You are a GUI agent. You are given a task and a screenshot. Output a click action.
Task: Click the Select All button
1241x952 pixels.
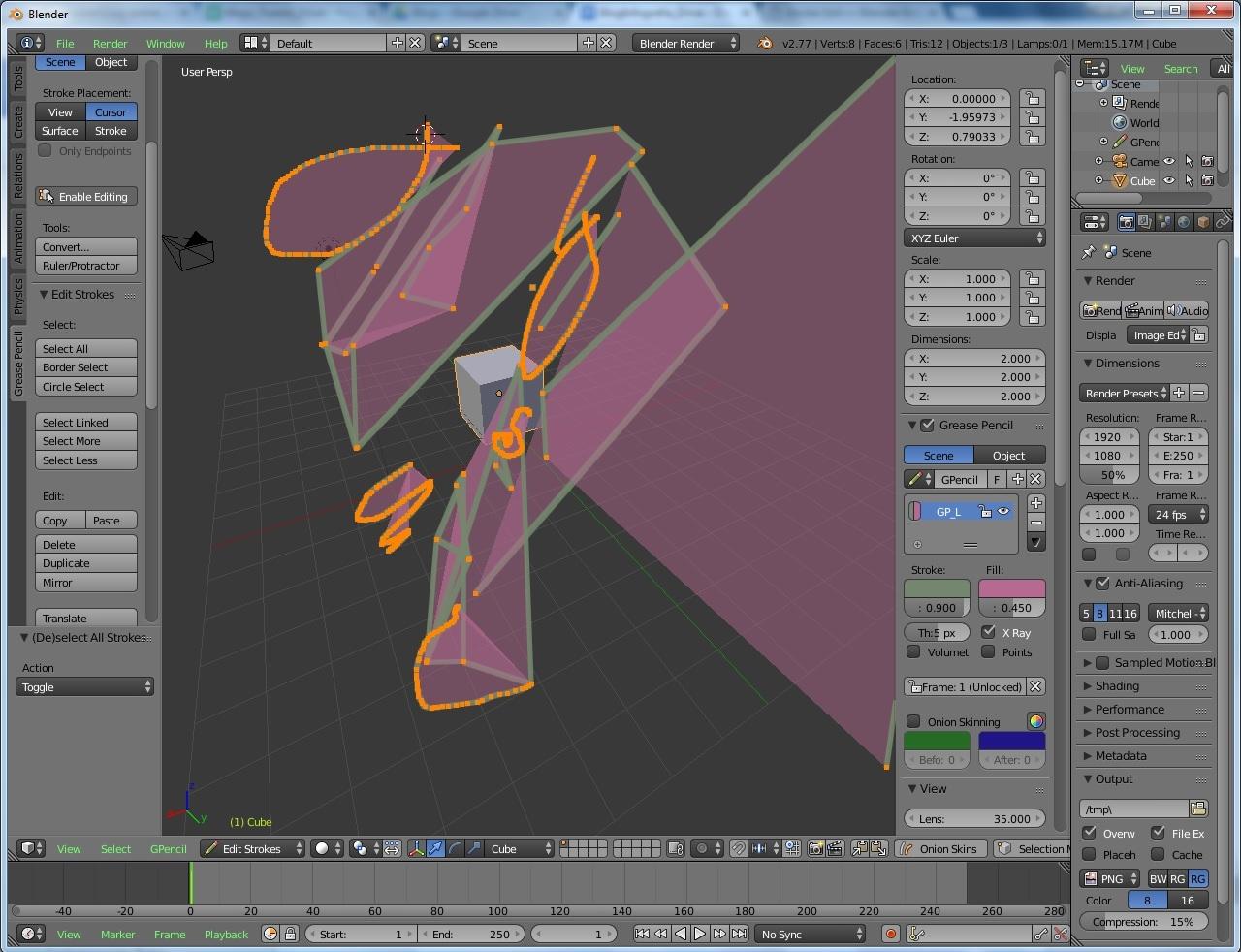[85, 348]
